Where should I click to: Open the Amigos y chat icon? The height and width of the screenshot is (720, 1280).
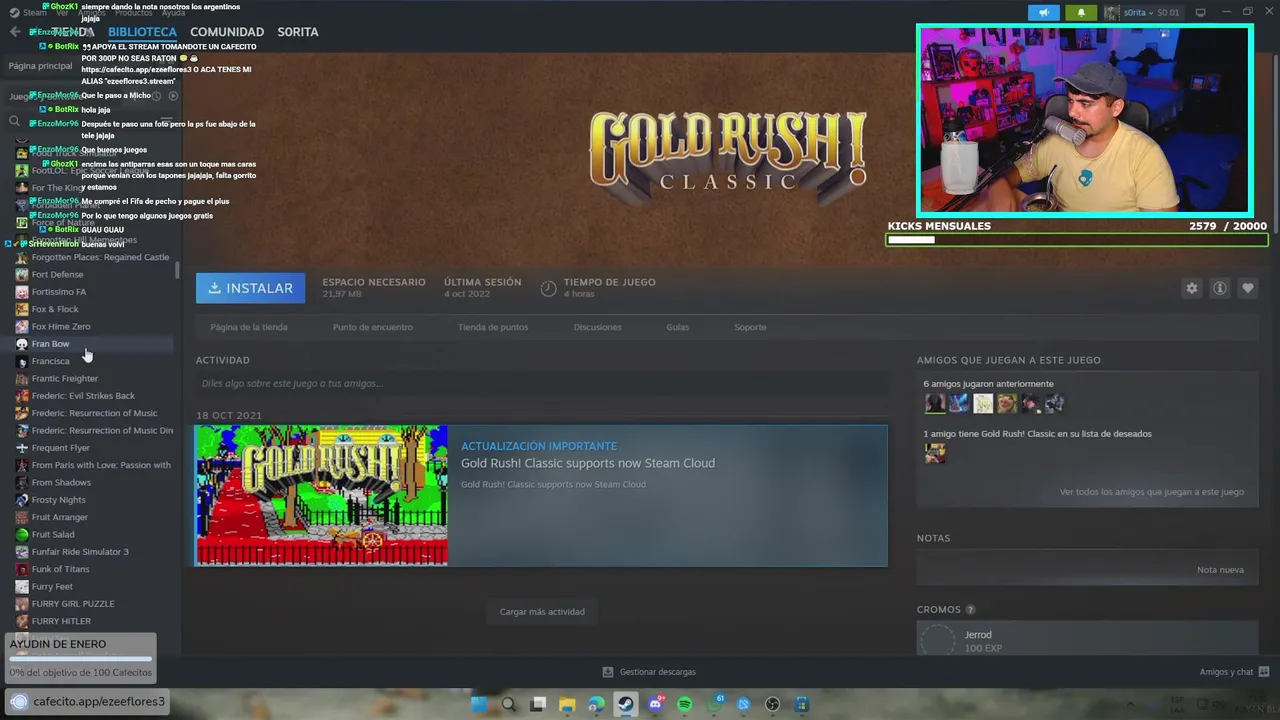(1264, 672)
